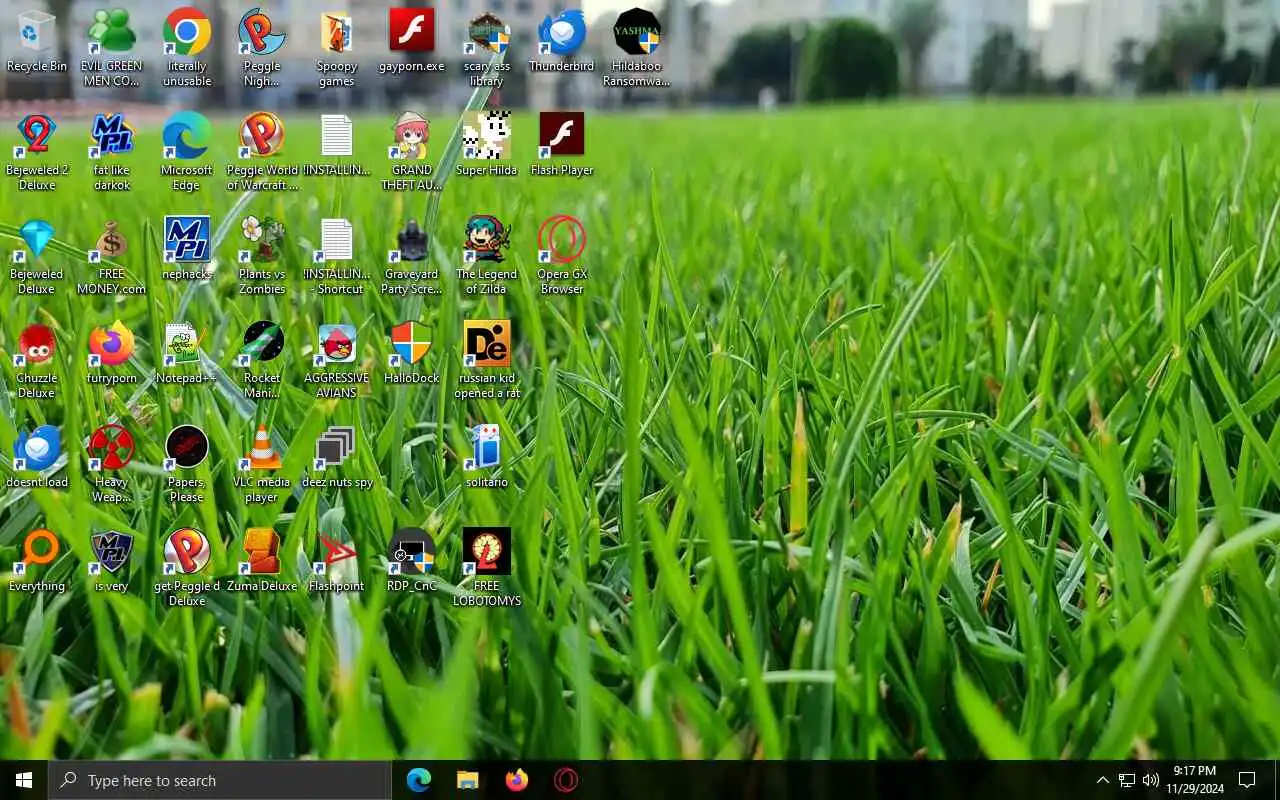The height and width of the screenshot is (800, 1280).
Task: Launch Opera GX from the taskbar
Action: point(566,780)
